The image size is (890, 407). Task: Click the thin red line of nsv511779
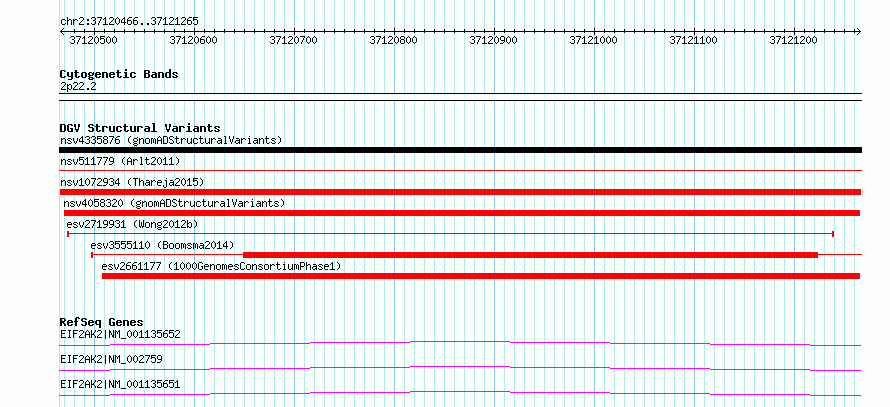460,170
